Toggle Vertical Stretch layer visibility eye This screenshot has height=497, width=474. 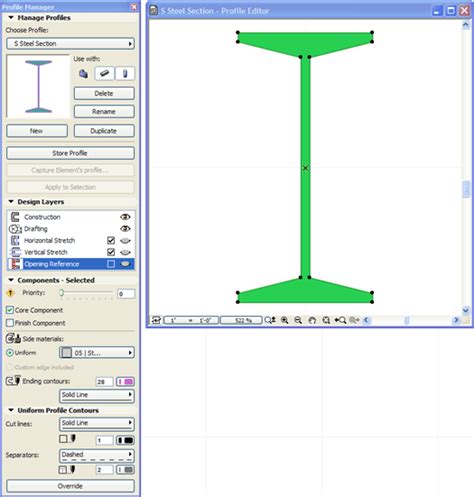coord(125,252)
